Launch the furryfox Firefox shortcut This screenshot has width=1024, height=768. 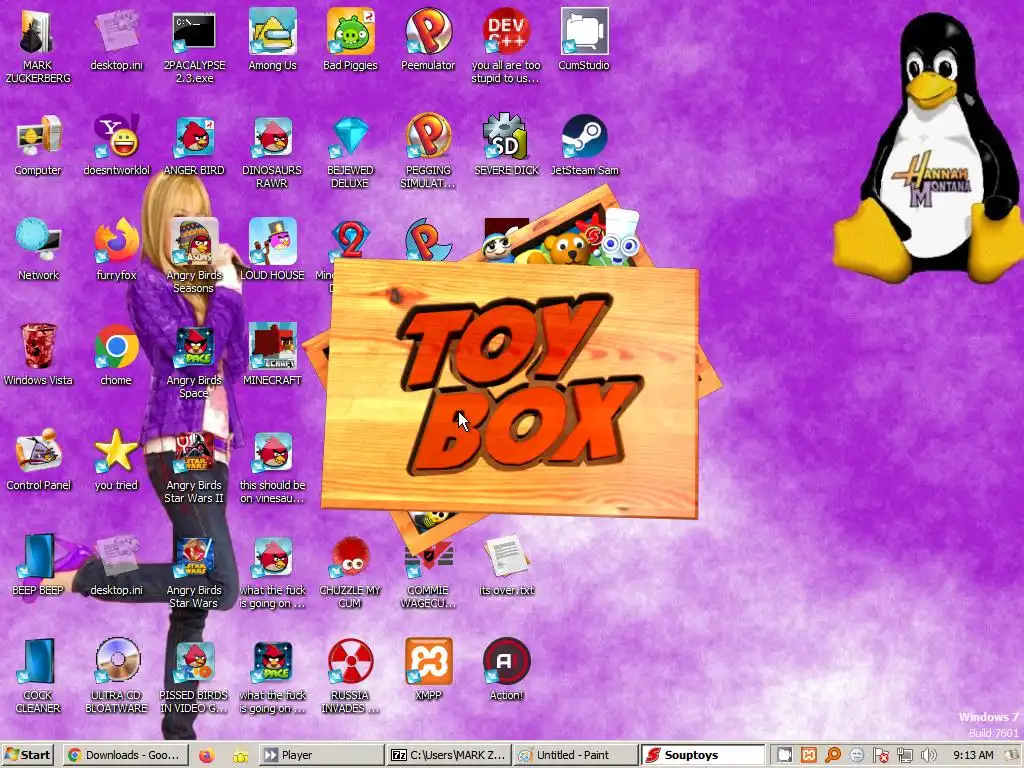coord(116,242)
